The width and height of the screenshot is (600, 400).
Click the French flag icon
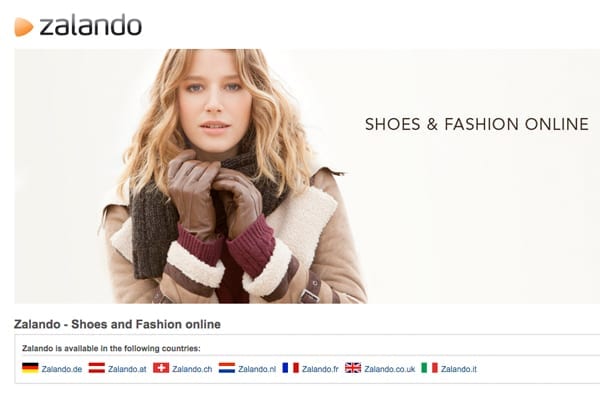coord(290,368)
